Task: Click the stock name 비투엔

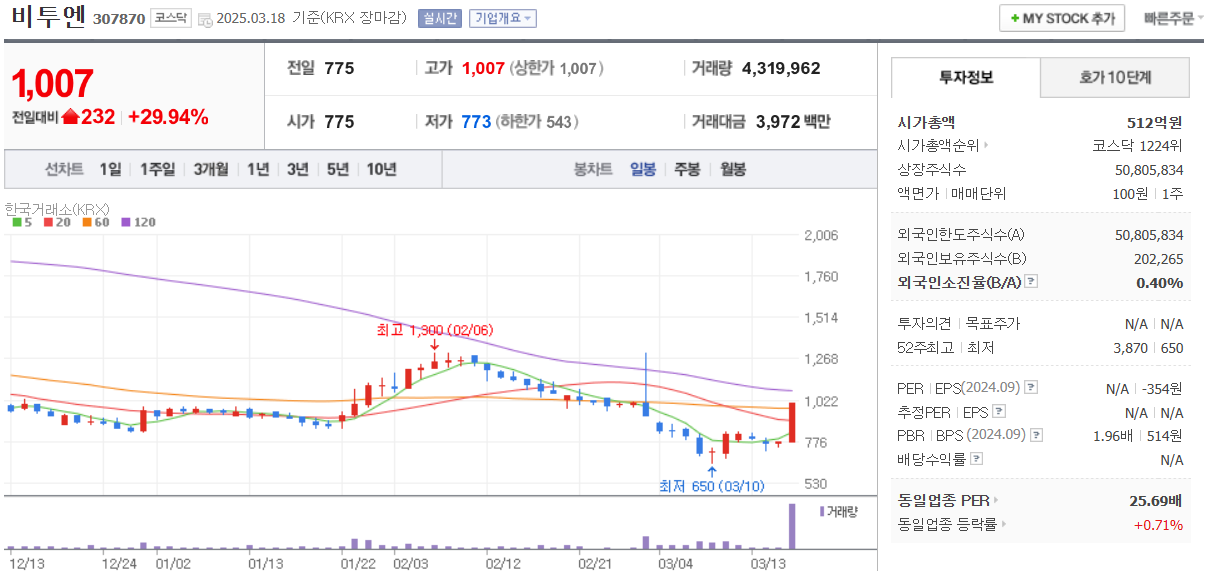Action: (x=49, y=17)
